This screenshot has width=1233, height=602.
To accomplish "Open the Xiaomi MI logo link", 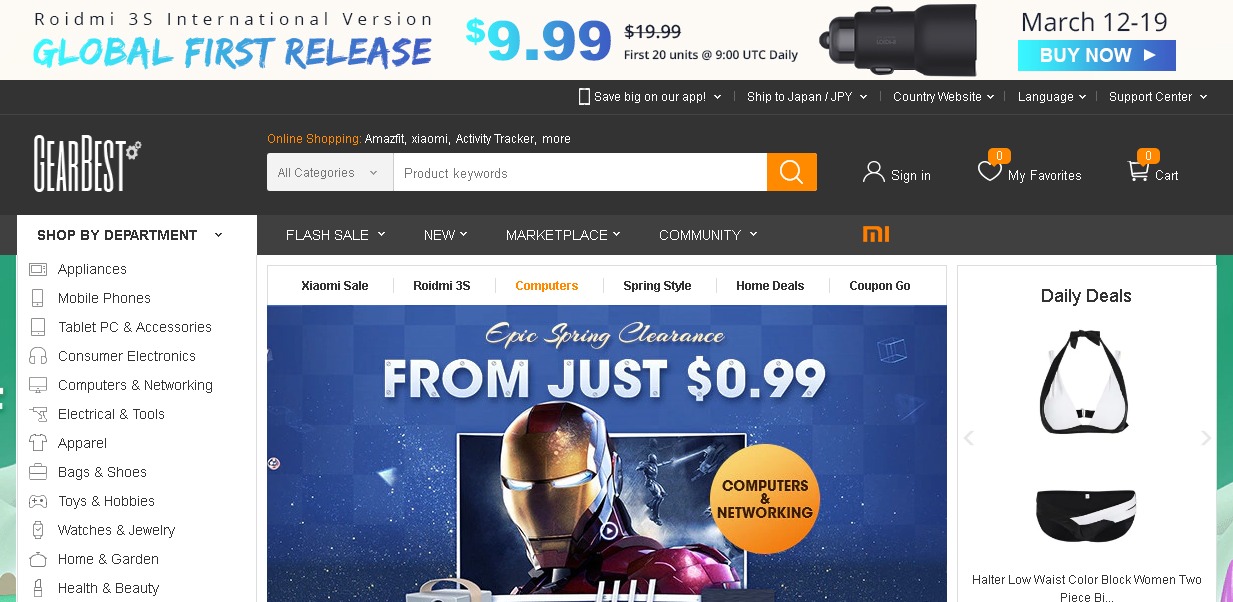I will [x=876, y=234].
